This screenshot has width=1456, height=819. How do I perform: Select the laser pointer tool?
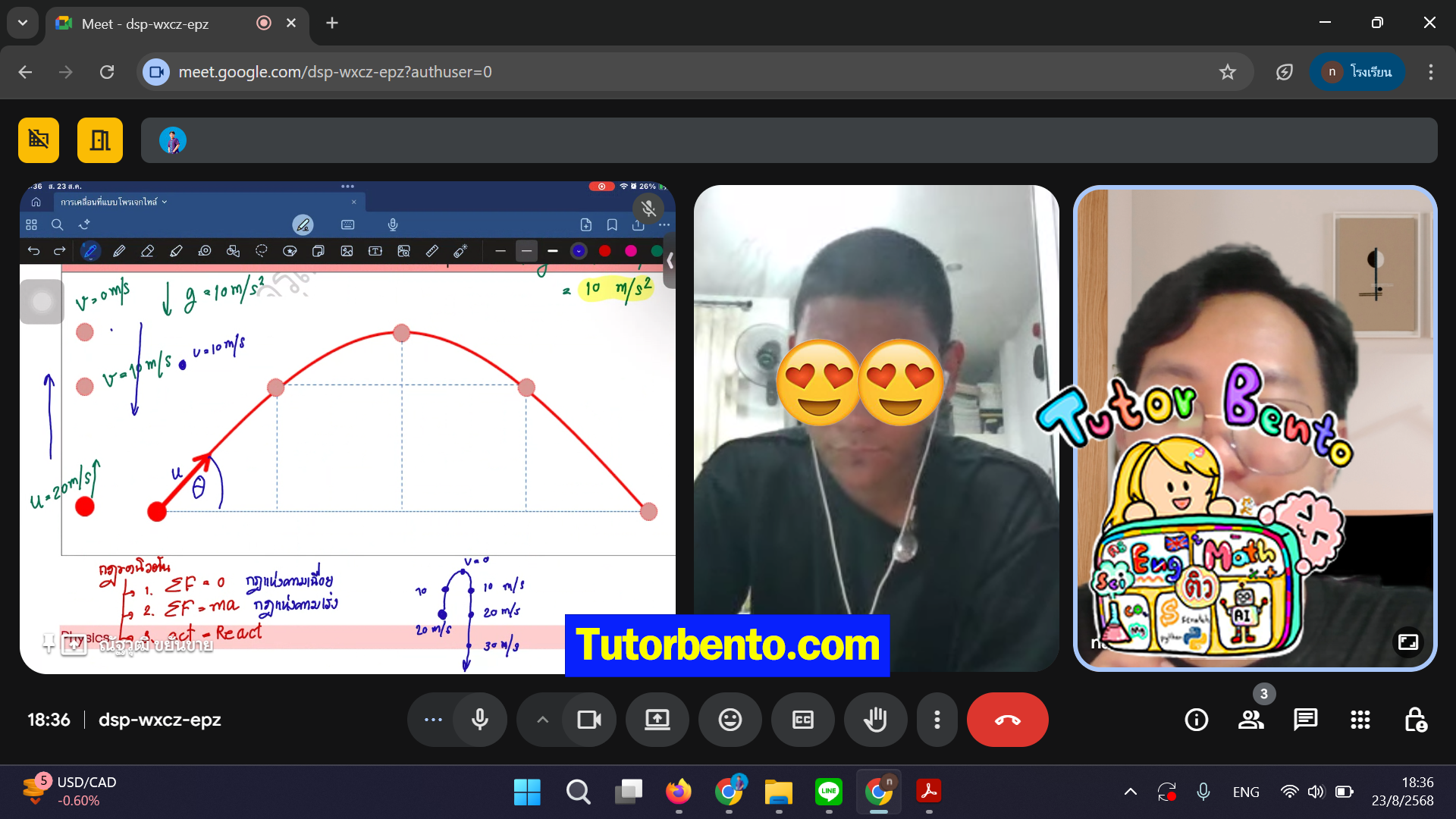coord(460,251)
